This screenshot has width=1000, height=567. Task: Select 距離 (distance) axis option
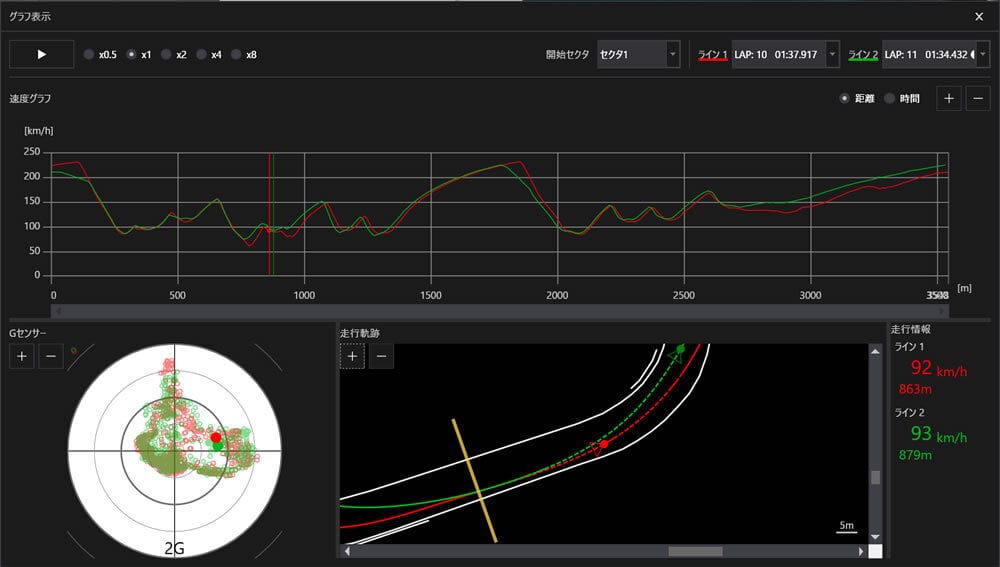point(846,99)
